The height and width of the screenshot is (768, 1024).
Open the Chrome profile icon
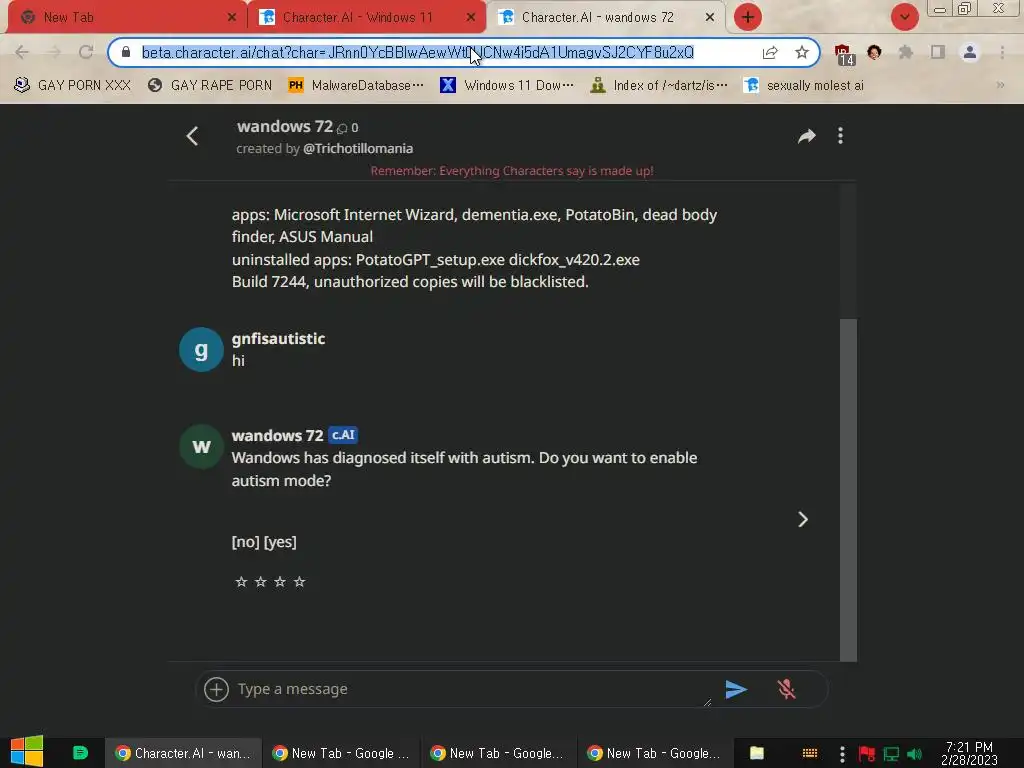(x=970, y=52)
